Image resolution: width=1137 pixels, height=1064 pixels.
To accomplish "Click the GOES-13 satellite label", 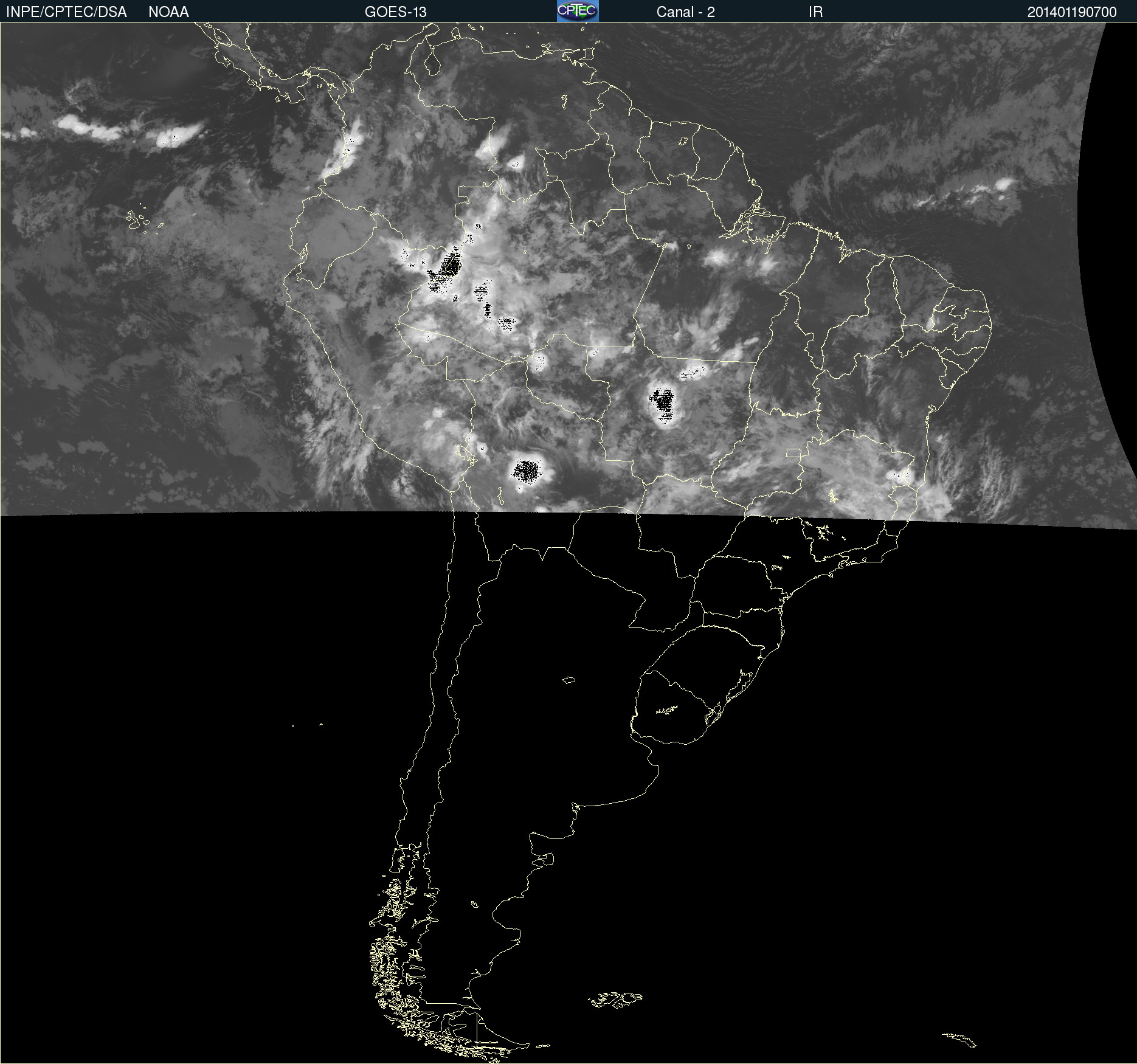I will pyautogui.click(x=396, y=12).
